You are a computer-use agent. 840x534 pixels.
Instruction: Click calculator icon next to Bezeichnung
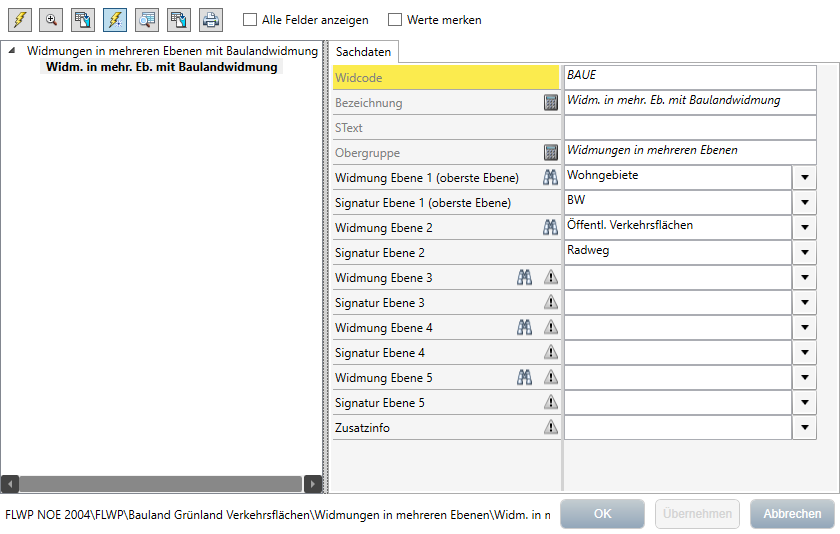pyautogui.click(x=551, y=103)
